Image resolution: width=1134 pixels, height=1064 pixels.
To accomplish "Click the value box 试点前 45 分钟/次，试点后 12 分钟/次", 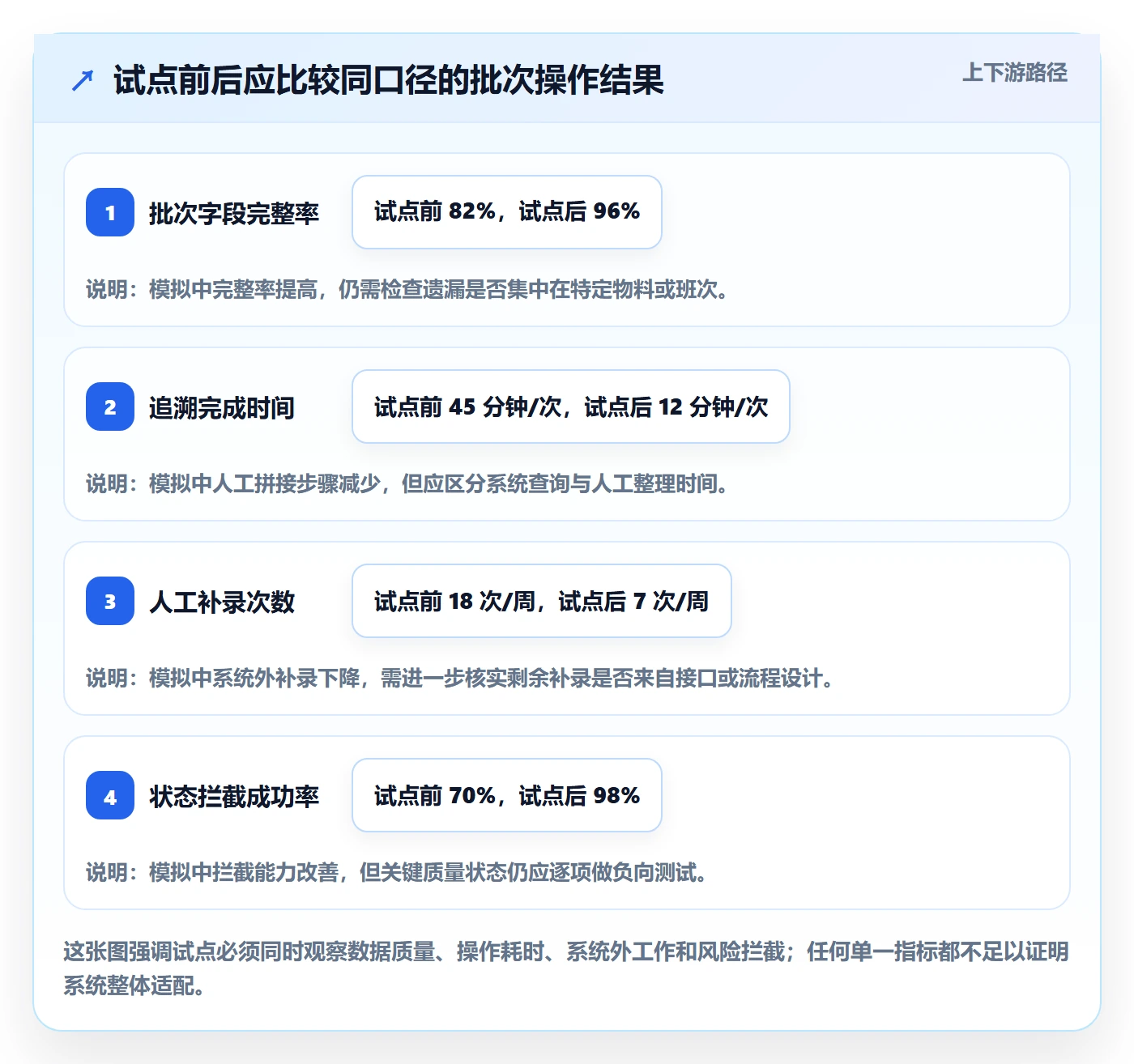I will coord(571,406).
